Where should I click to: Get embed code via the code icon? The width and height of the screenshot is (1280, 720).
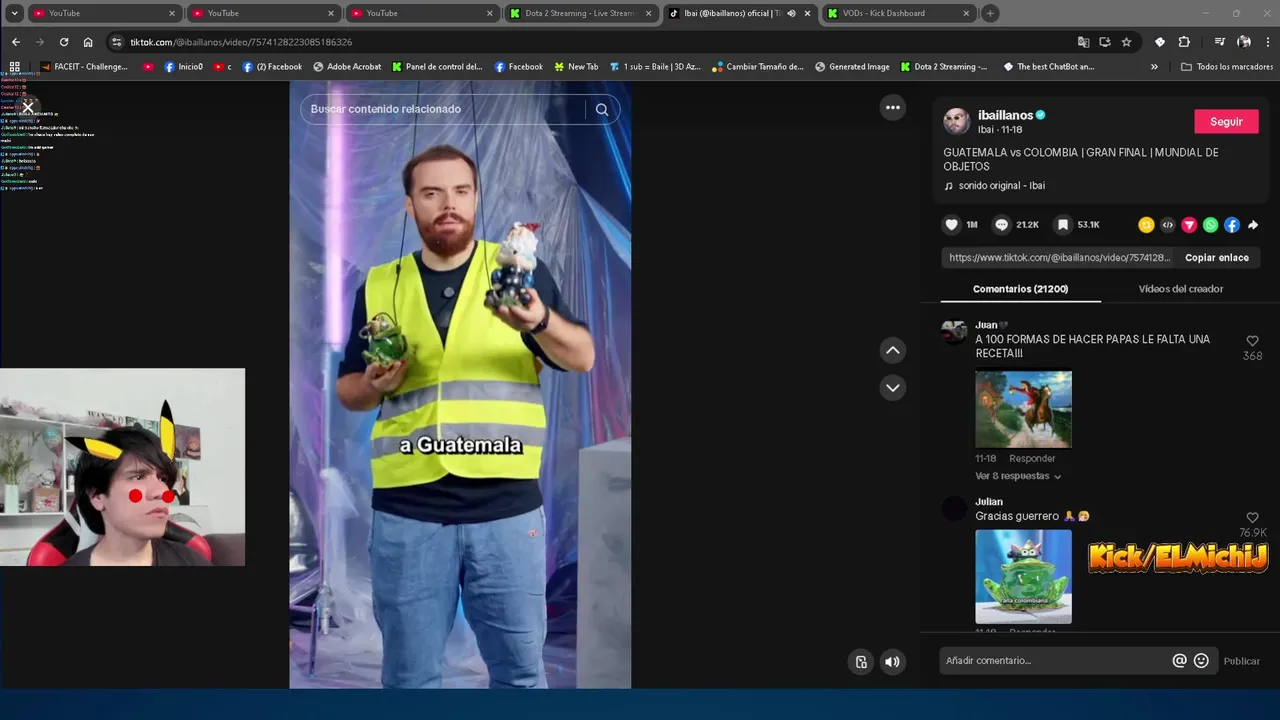coord(1167,225)
